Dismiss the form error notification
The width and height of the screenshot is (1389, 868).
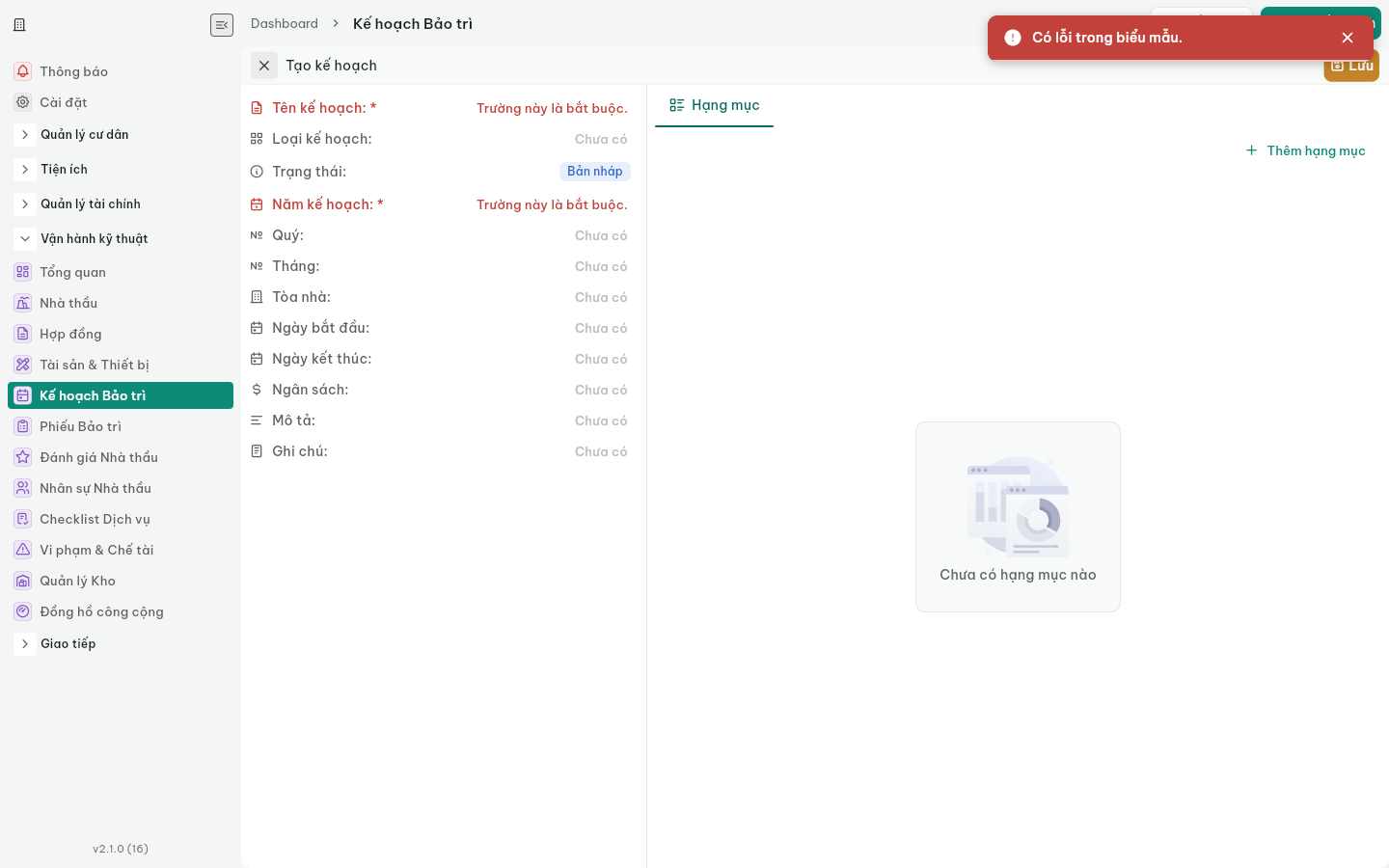tap(1348, 38)
